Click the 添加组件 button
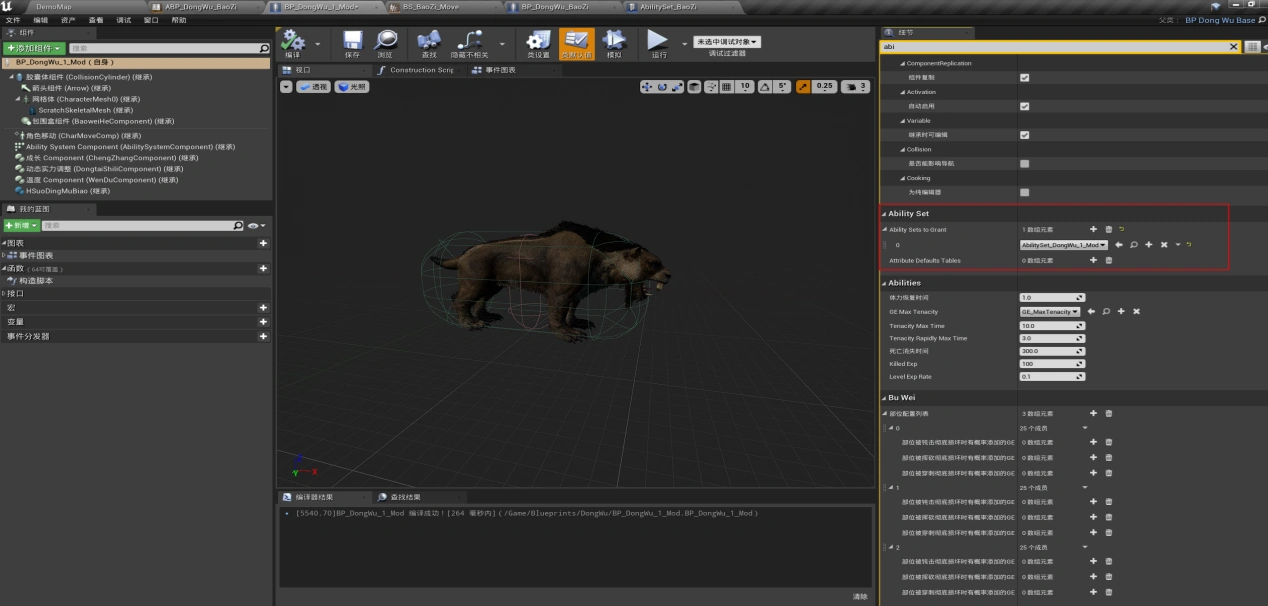Screen dimensions: 1268x606 coord(34,48)
